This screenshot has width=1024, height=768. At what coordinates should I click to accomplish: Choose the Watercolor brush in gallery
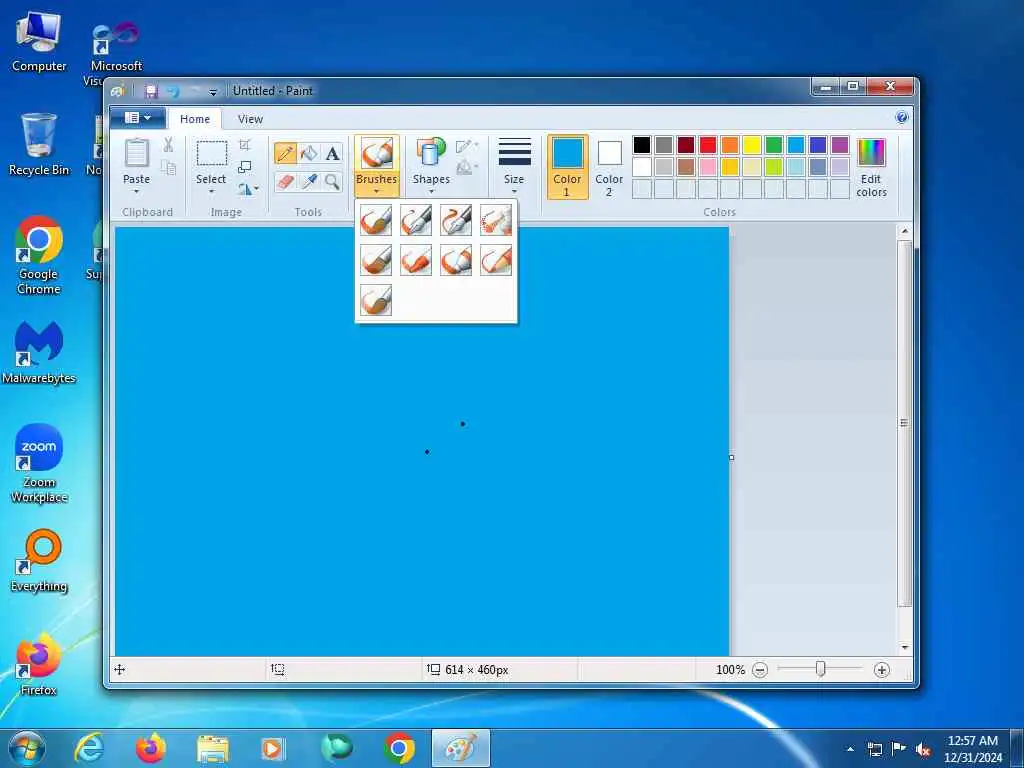[376, 300]
